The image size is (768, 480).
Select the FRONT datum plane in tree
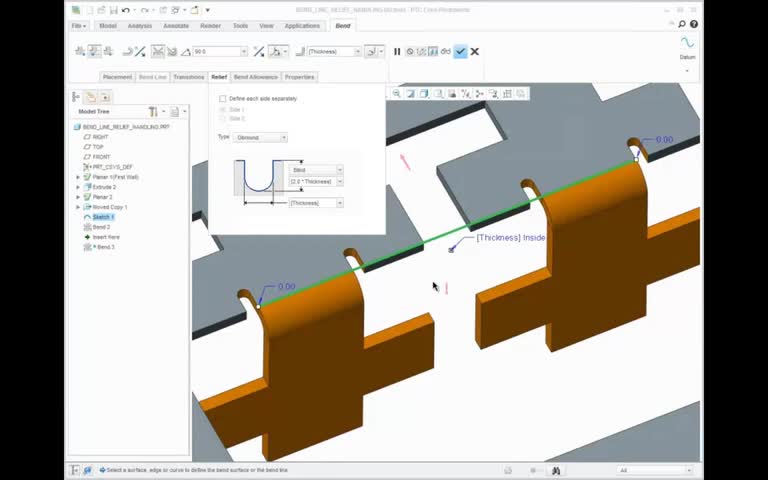click(x=101, y=157)
